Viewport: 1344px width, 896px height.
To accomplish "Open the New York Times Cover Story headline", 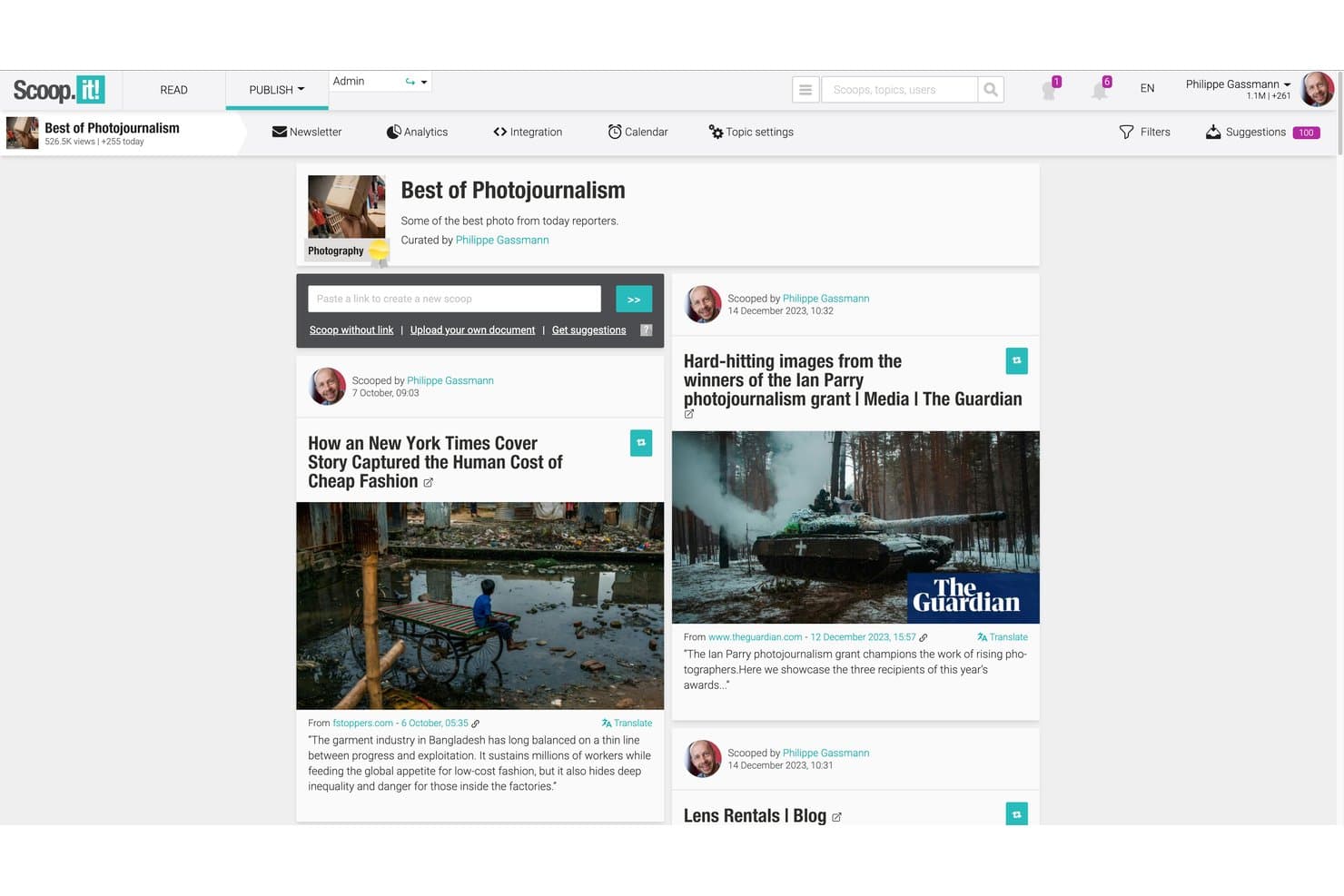I will click(435, 462).
